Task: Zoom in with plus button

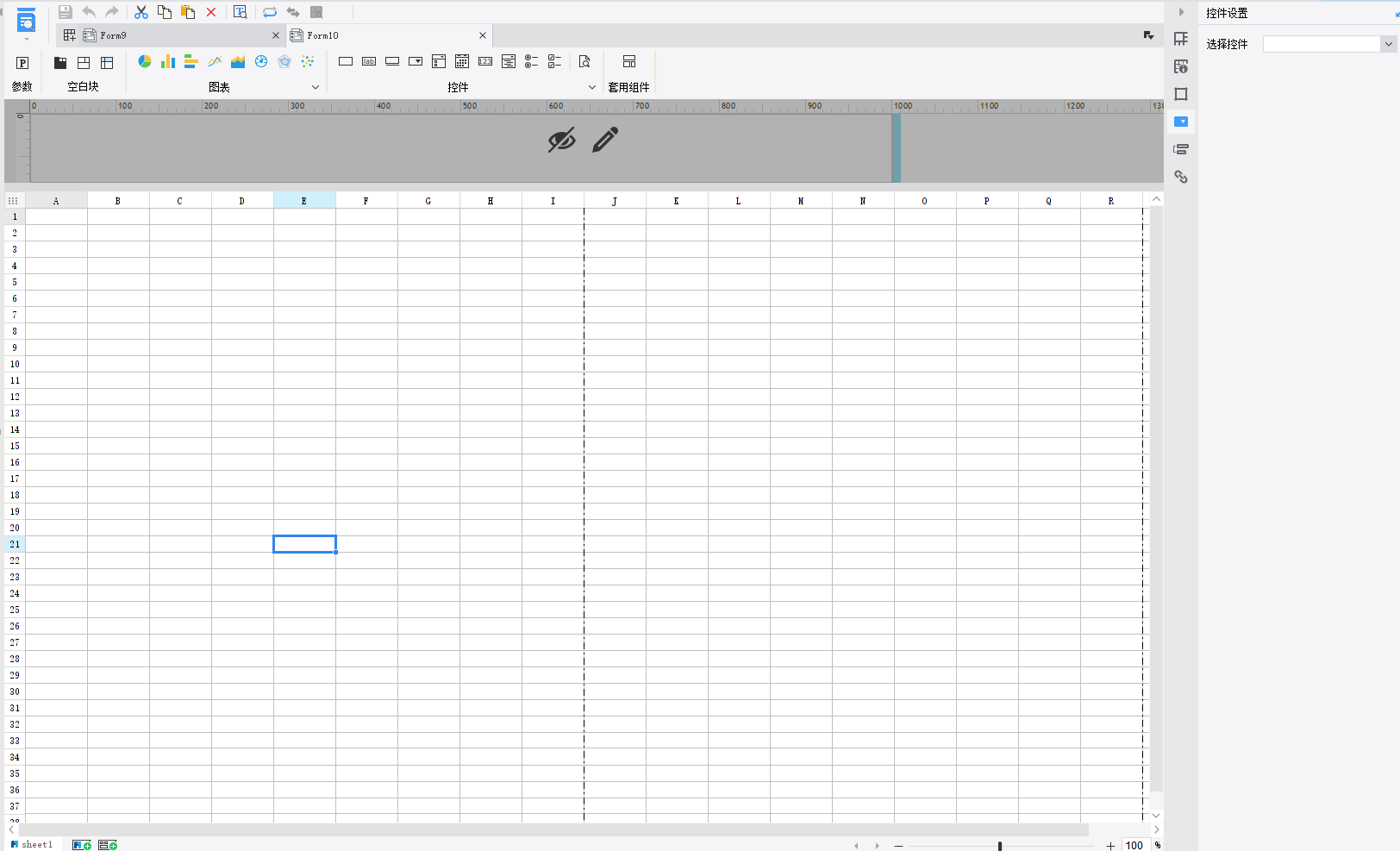Action: 1110,846
